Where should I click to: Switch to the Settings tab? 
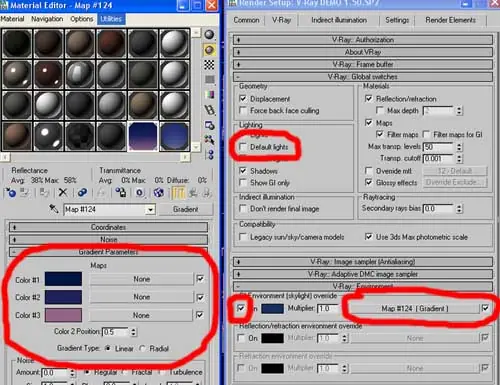coord(397,20)
